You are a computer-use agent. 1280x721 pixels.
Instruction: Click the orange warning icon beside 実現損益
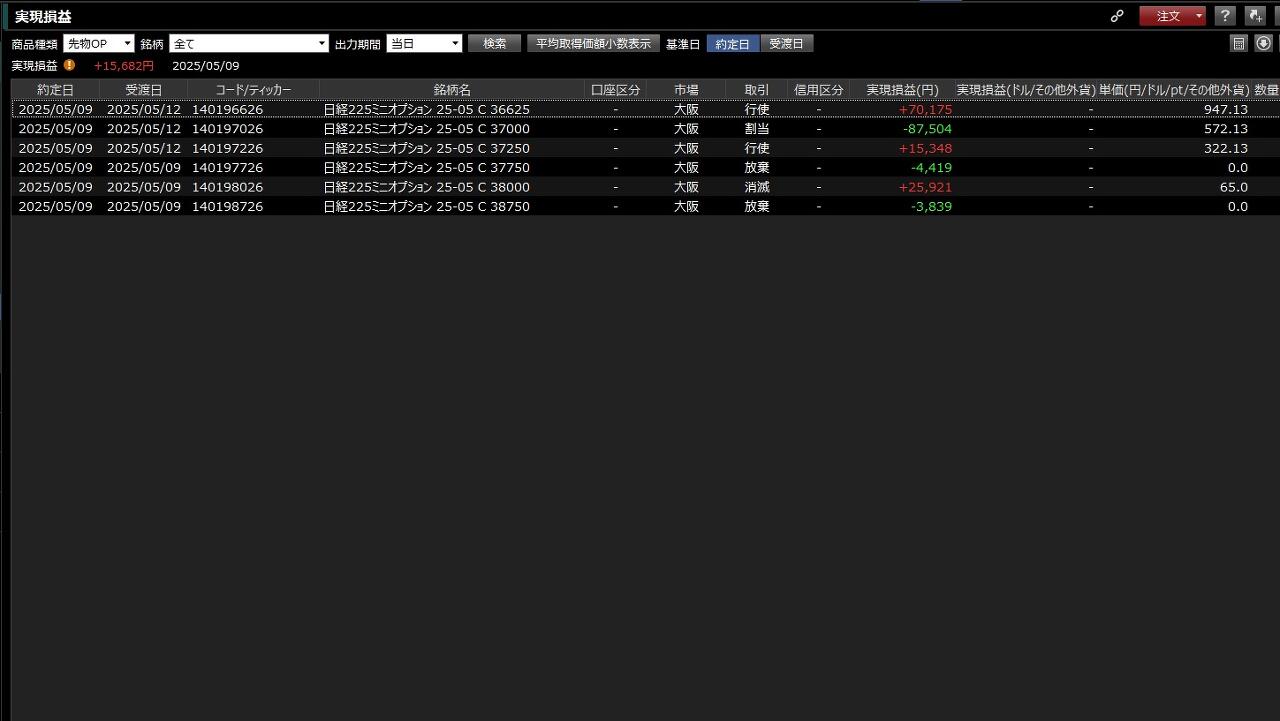click(69, 65)
